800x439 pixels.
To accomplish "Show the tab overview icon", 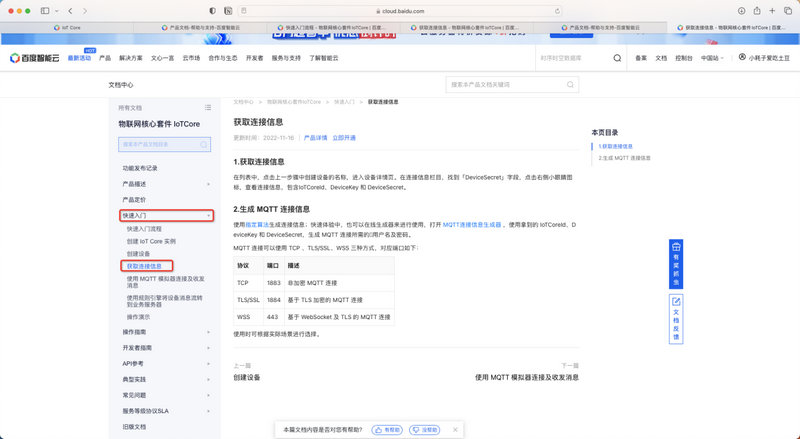I will click(x=788, y=11).
